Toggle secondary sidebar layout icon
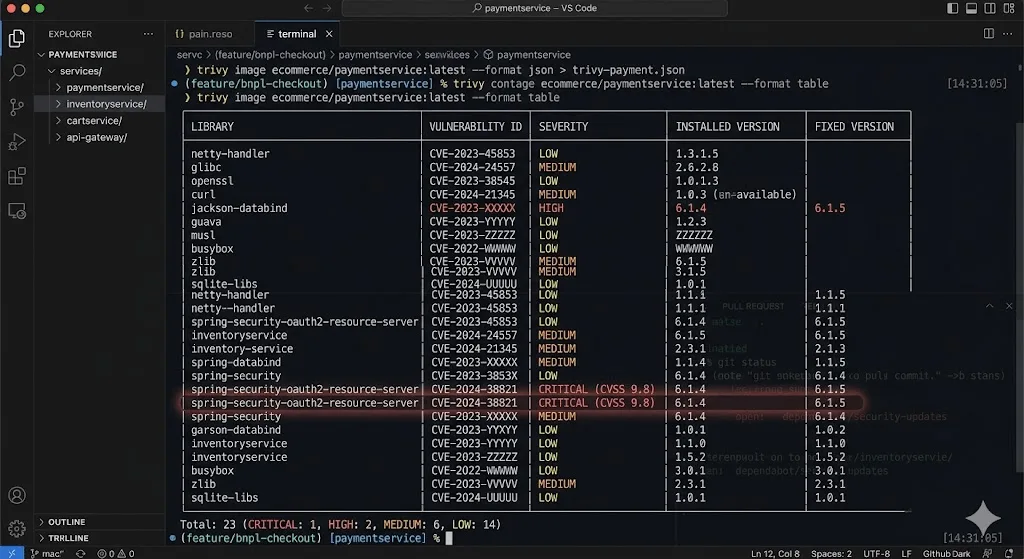The height and width of the screenshot is (559, 1024). coord(990,8)
